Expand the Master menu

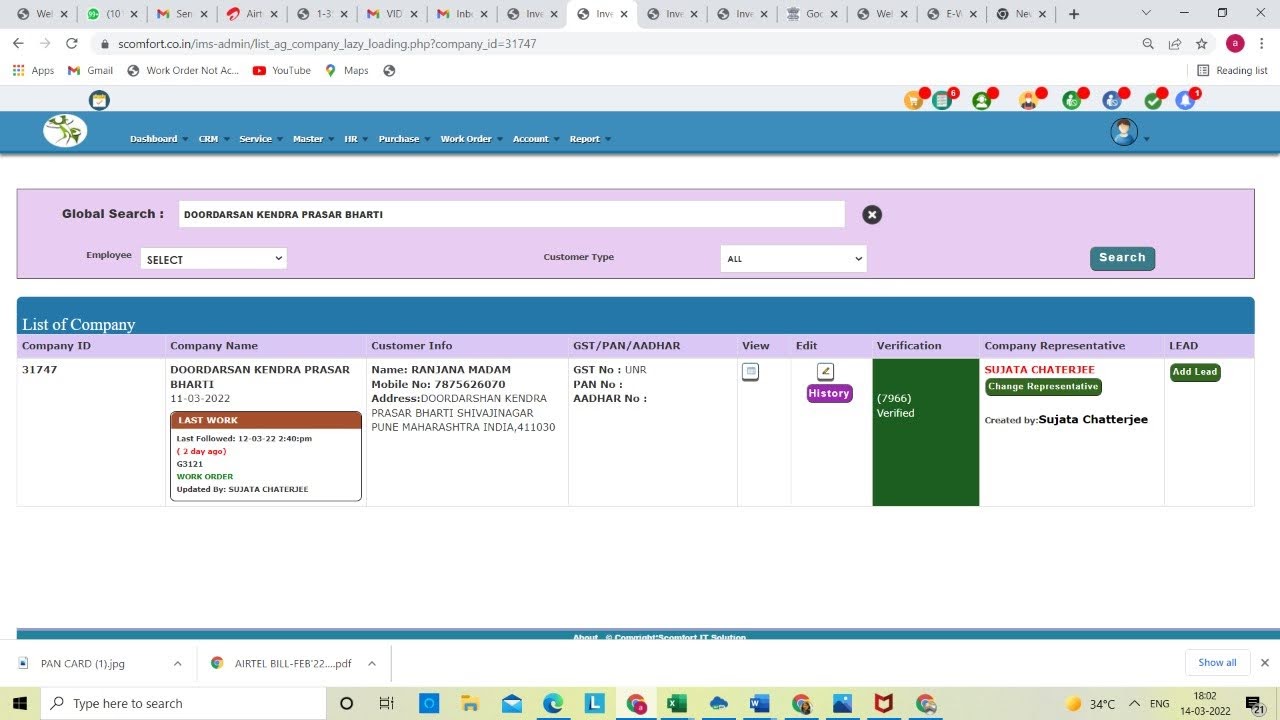(x=312, y=139)
